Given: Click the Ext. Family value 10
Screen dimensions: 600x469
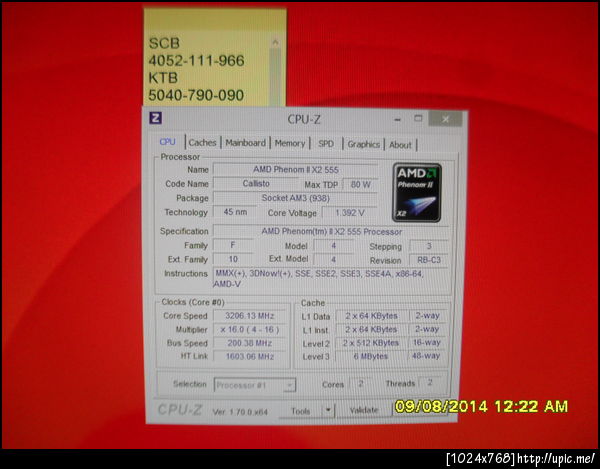Looking at the screenshot, I should point(233,259).
